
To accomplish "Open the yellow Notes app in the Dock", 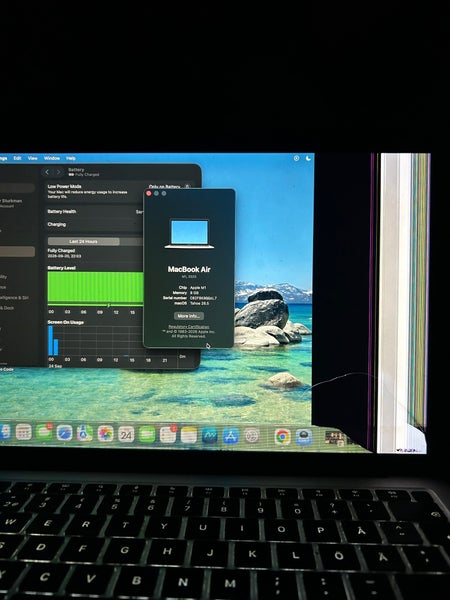I will (x=189, y=435).
